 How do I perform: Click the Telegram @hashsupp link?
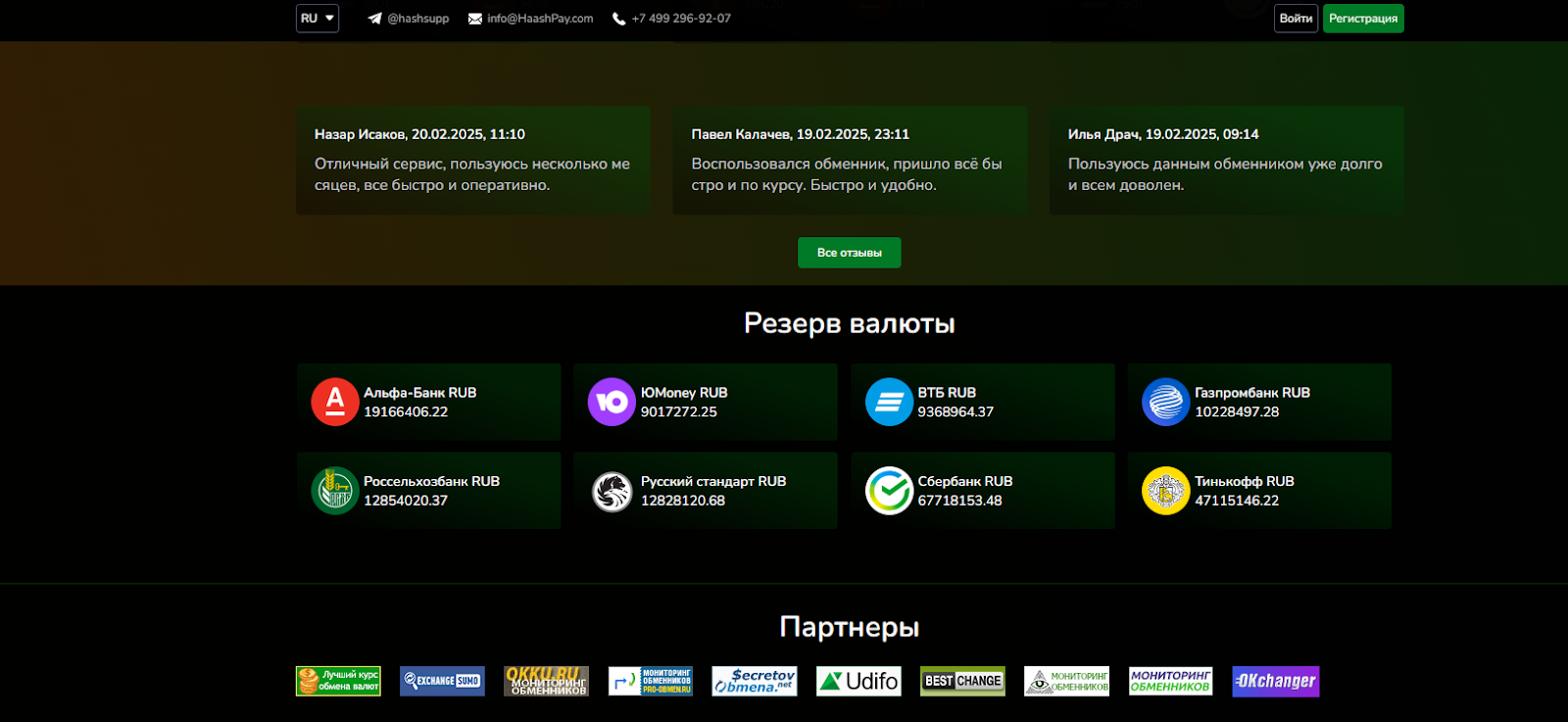409,19
